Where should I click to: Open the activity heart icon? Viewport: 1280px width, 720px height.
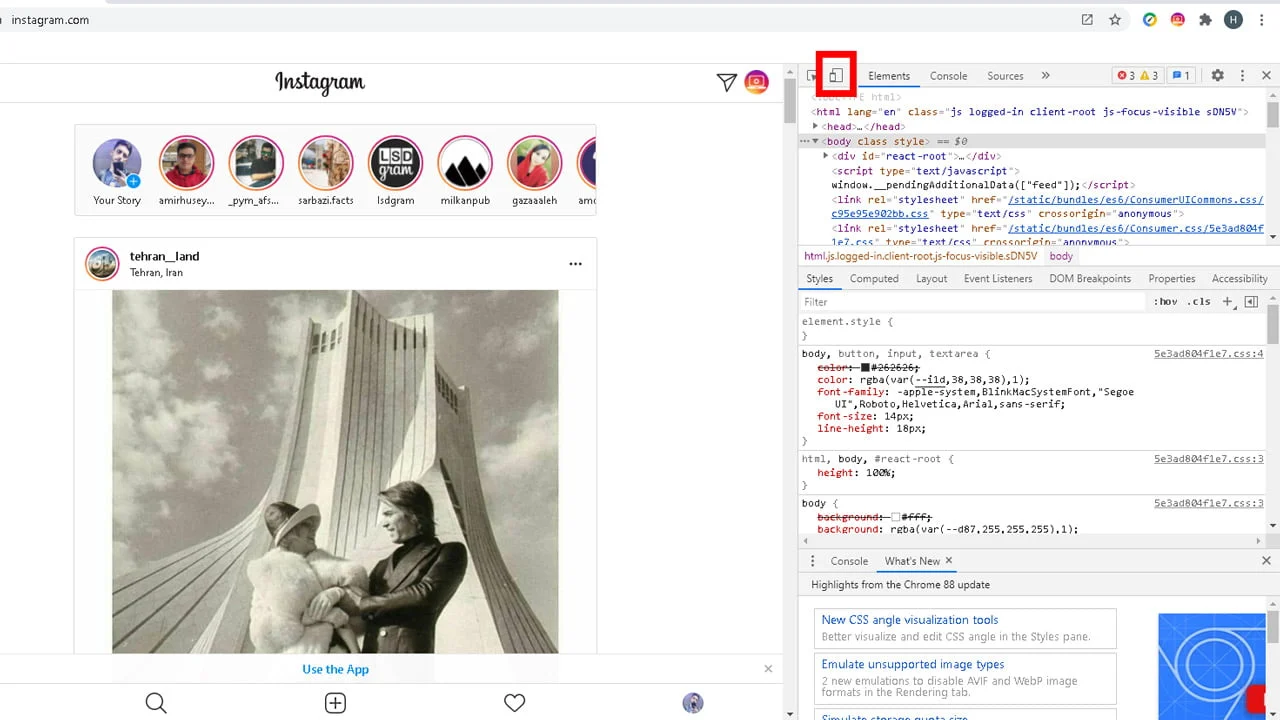tap(514, 703)
